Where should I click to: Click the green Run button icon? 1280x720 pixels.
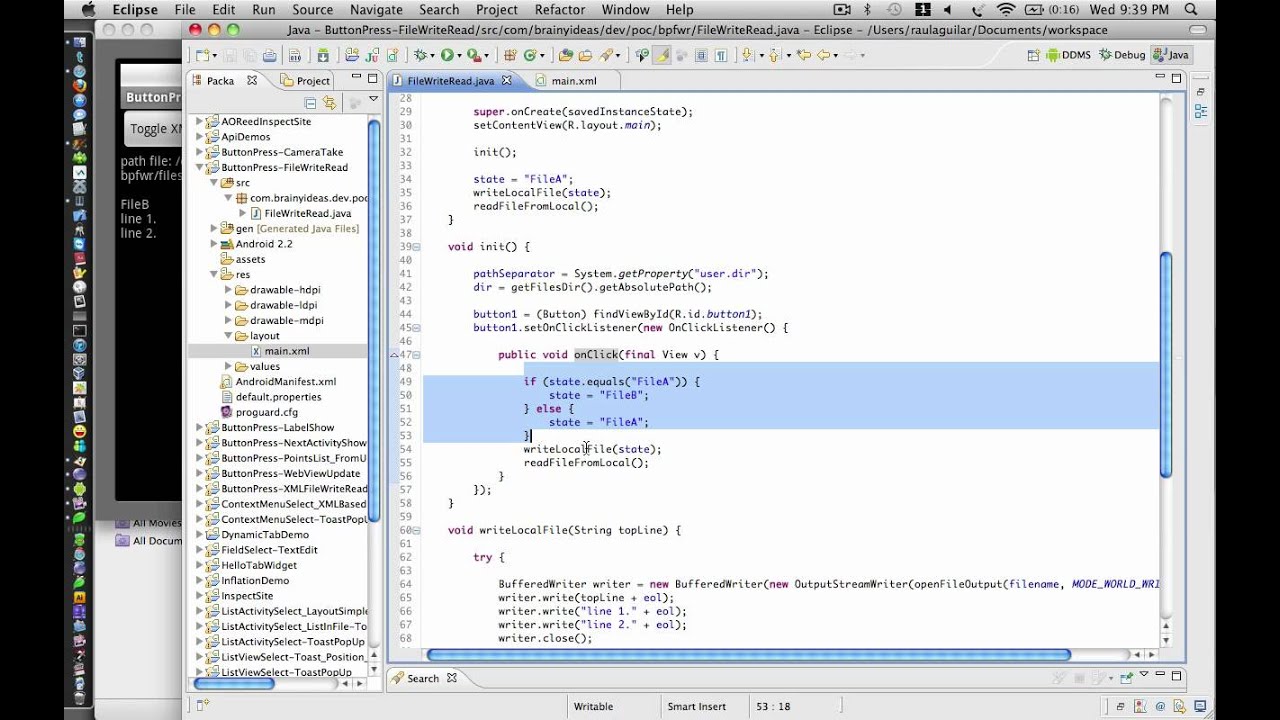pos(447,55)
